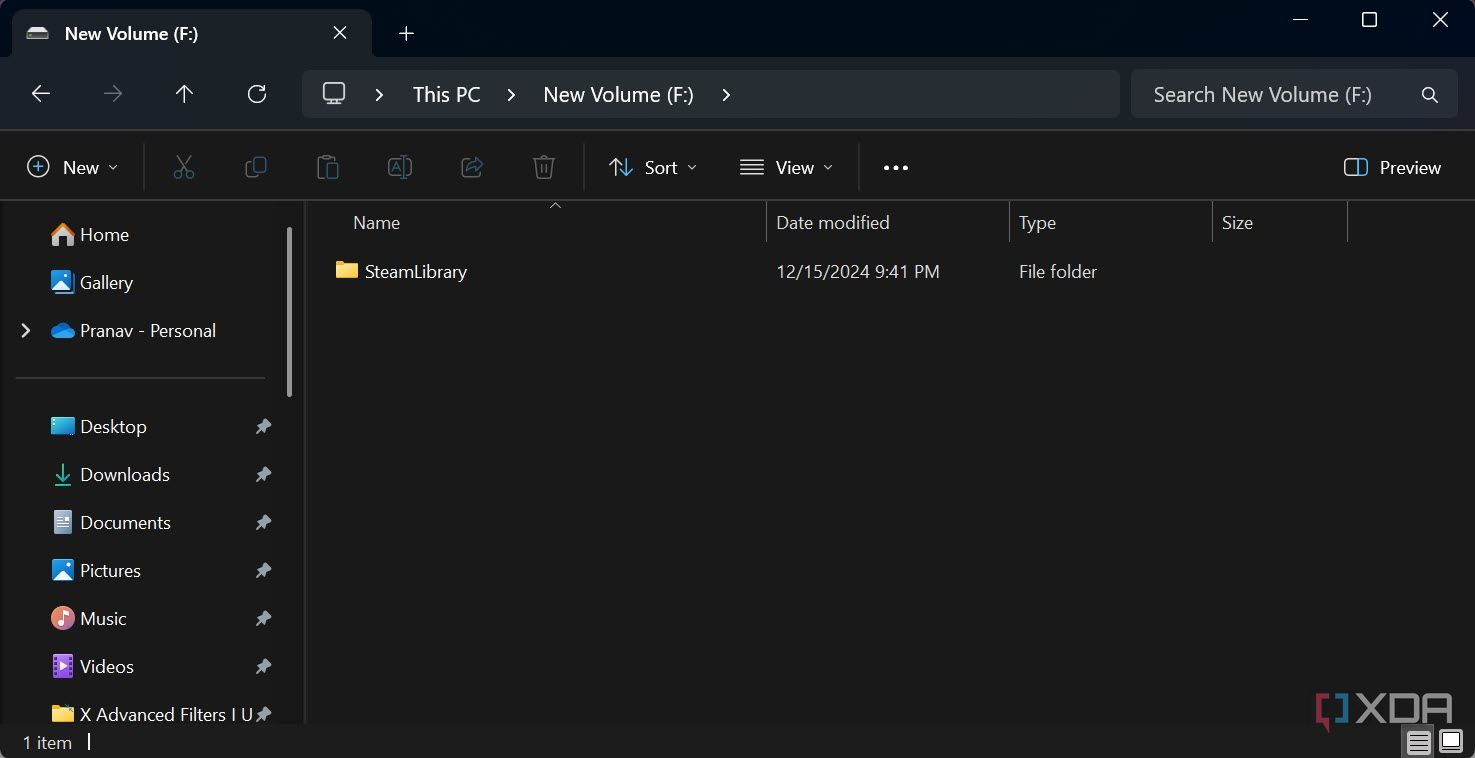Close the New Volume (F:) tab

340,33
